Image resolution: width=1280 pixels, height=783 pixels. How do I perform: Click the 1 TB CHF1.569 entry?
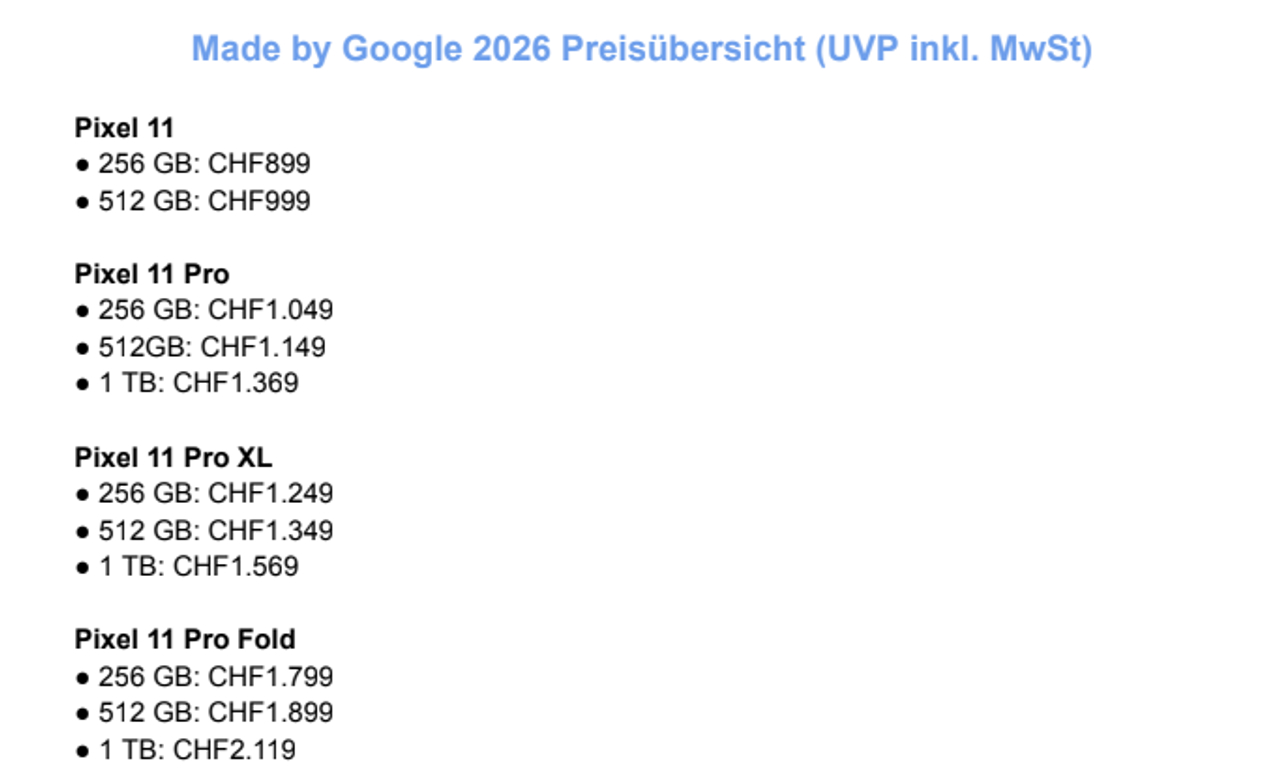click(x=187, y=567)
